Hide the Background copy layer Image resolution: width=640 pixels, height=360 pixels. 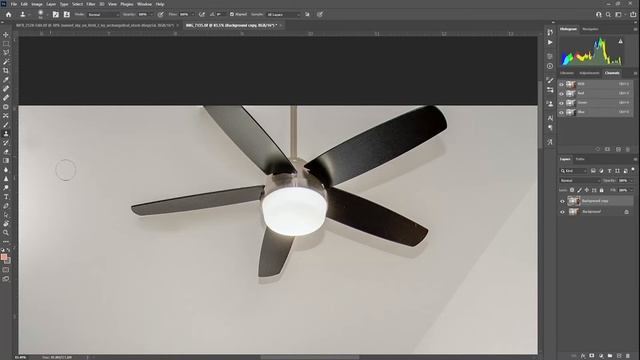tap(562, 201)
